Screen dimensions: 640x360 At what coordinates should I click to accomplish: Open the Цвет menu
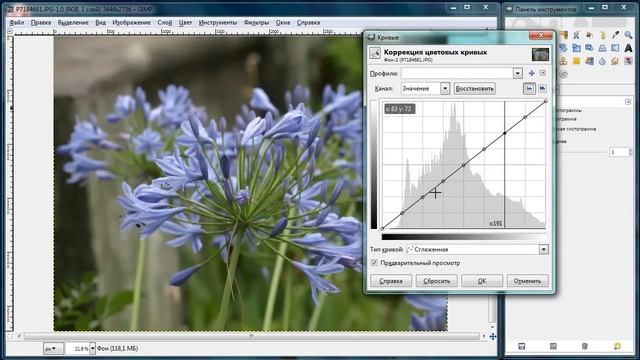185,22
